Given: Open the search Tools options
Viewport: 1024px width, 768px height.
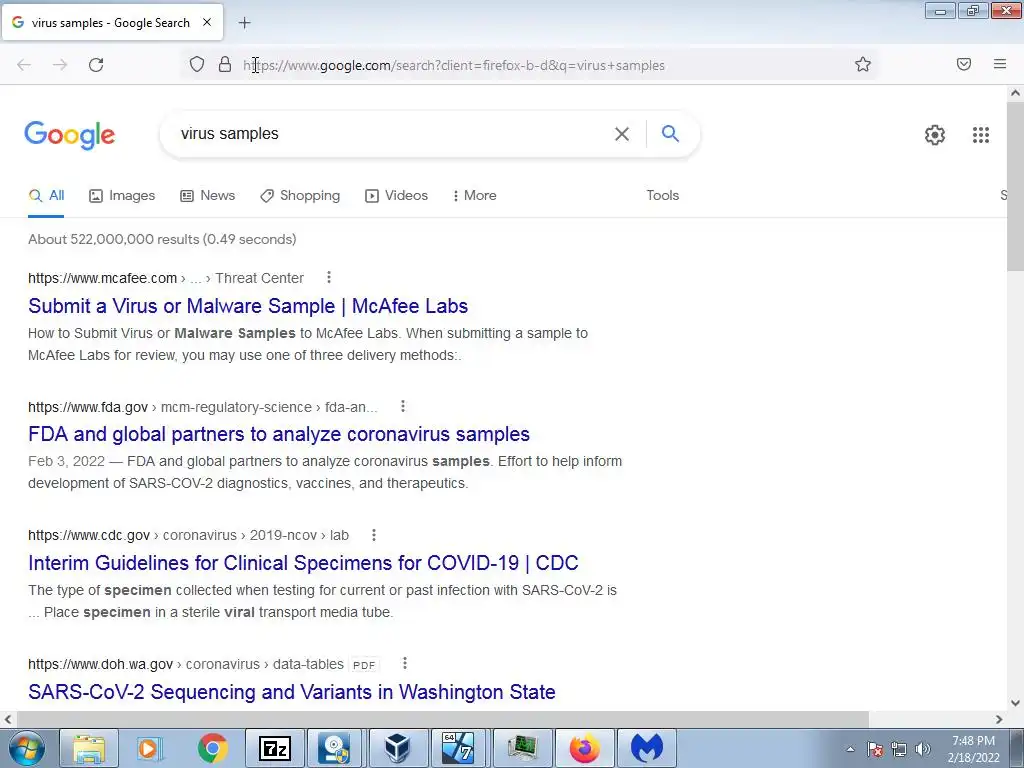Looking at the screenshot, I should tap(662, 195).
